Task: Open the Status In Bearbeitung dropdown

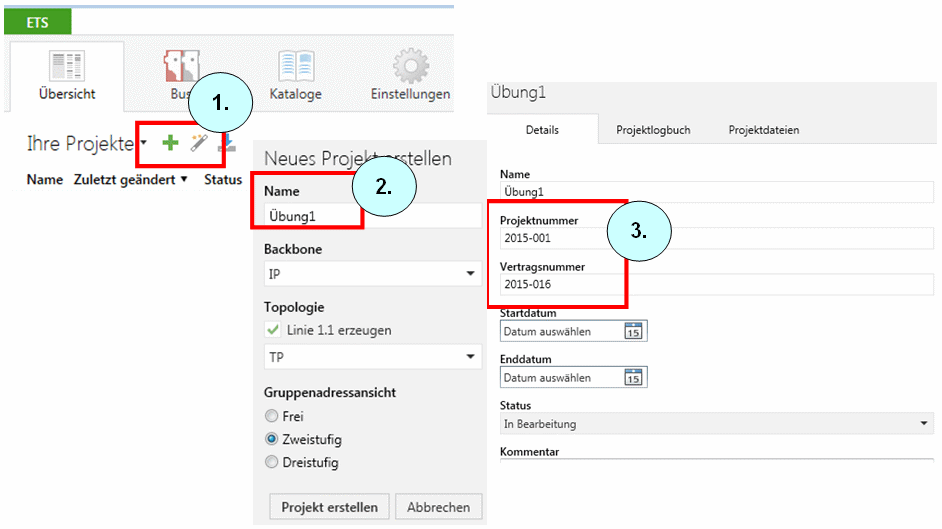Action: click(923, 424)
